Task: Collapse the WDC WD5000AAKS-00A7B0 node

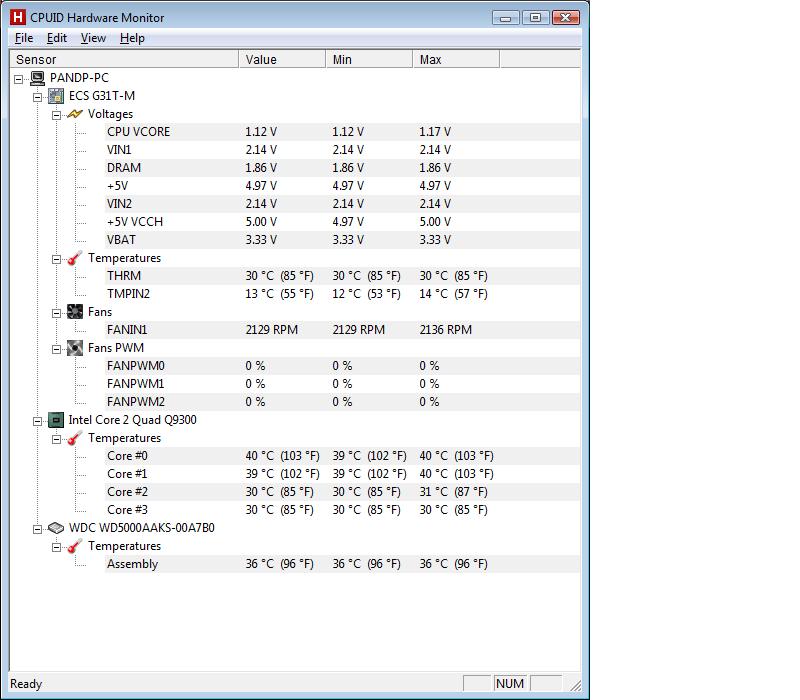Action: pyautogui.click(x=37, y=529)
